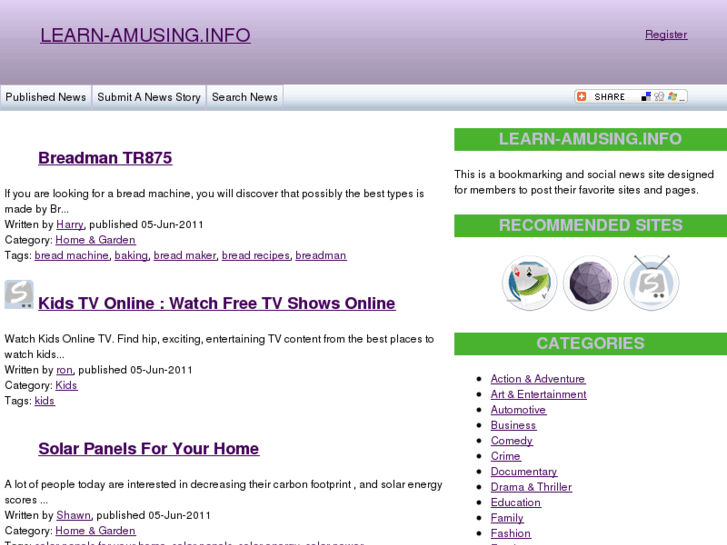Click the 'bread recipes' tag
727x545 pixels.
pos(256,256)
